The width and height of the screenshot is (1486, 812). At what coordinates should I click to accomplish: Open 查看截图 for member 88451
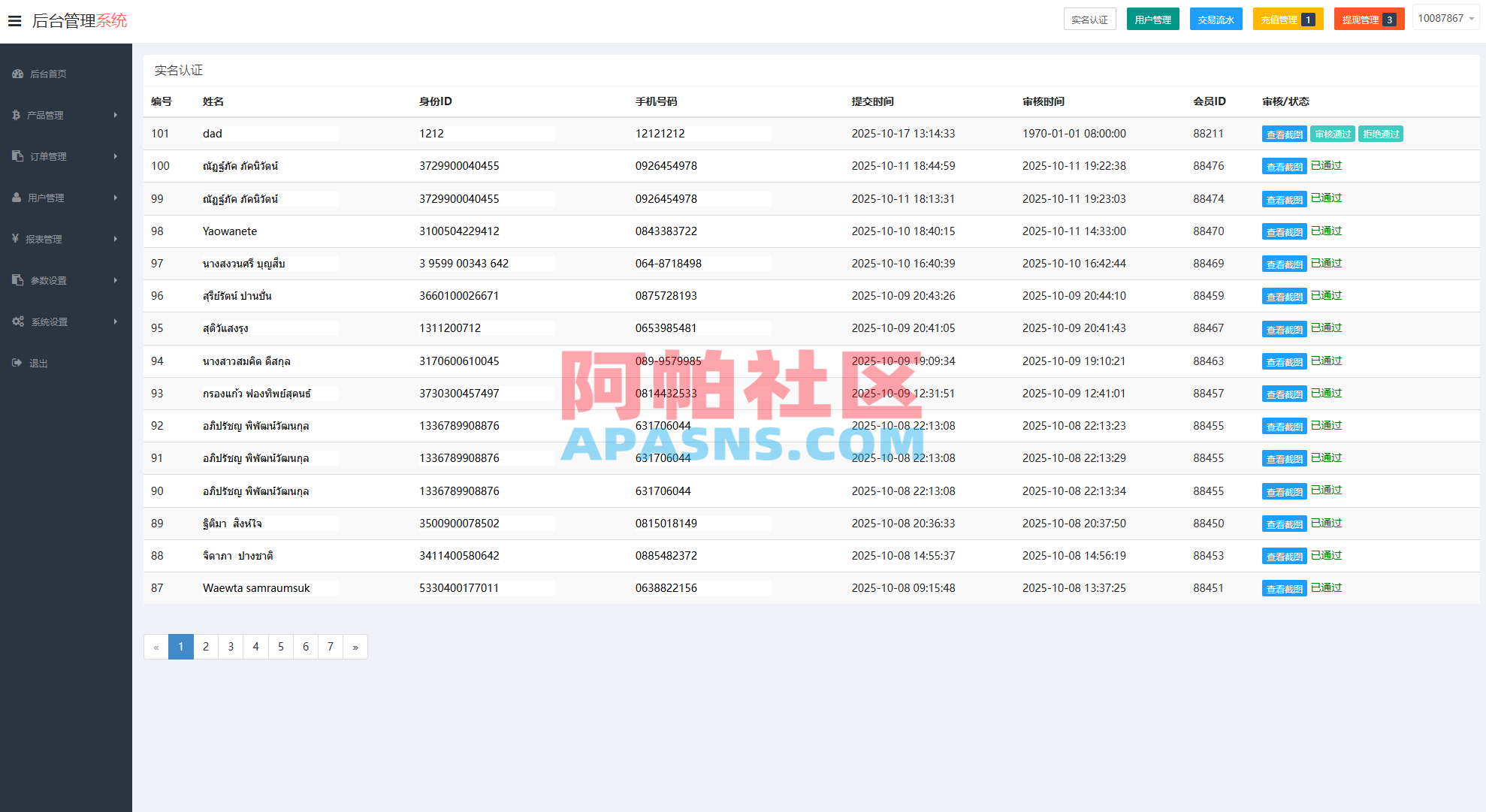point(1284,588)
